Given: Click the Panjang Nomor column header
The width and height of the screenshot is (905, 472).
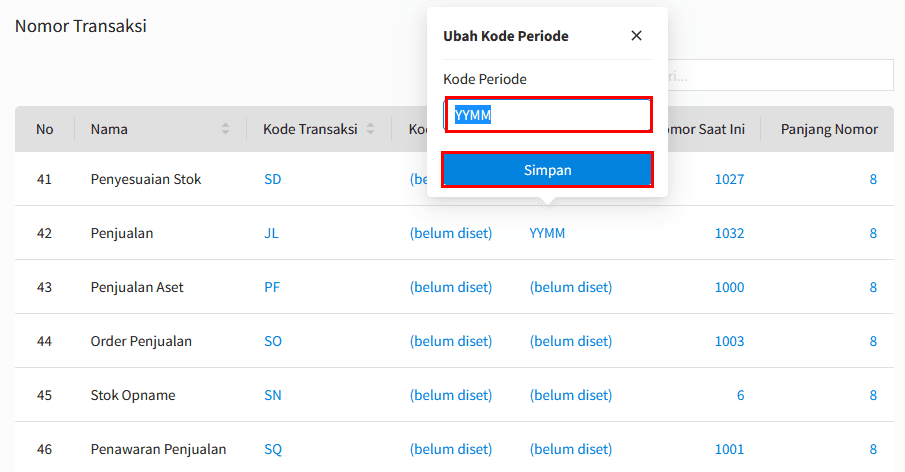Looking at the screenshot, I should point(829,129).
